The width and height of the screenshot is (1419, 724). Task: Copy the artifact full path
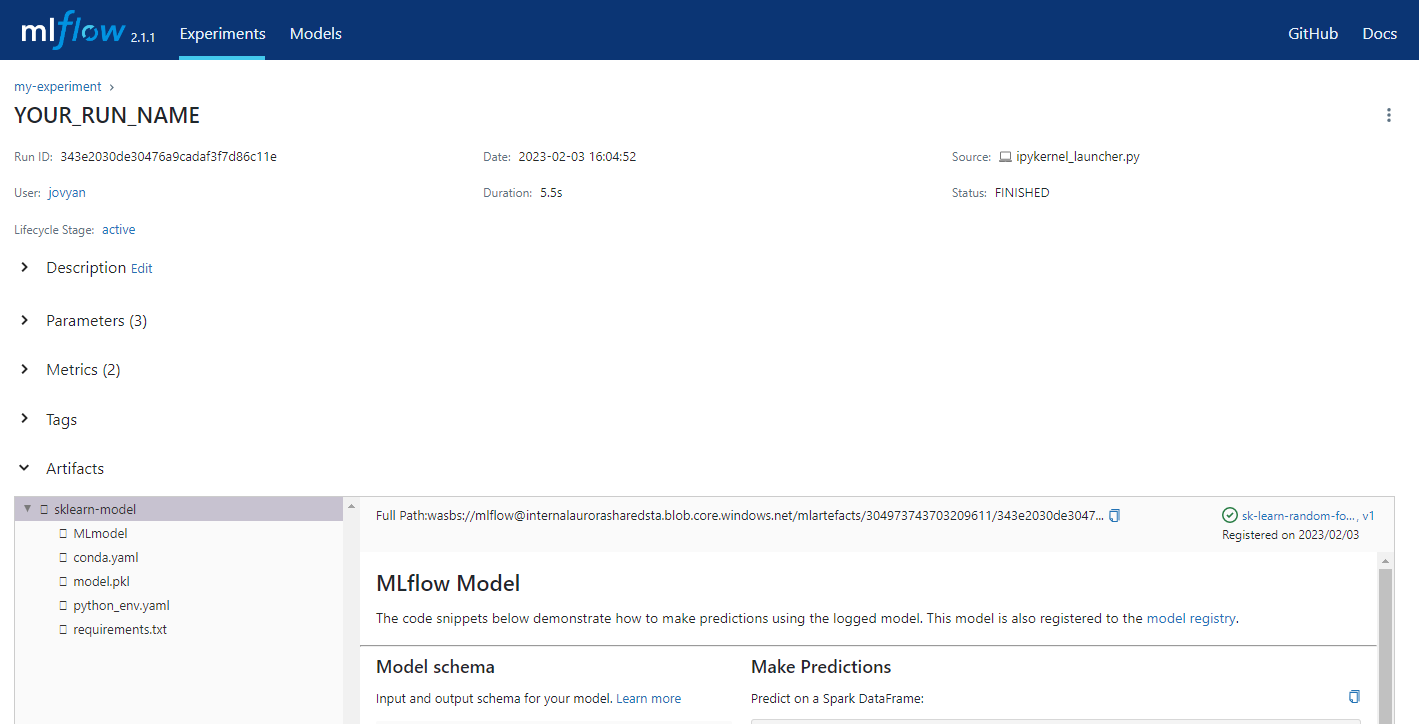(x=1114, y=515)
